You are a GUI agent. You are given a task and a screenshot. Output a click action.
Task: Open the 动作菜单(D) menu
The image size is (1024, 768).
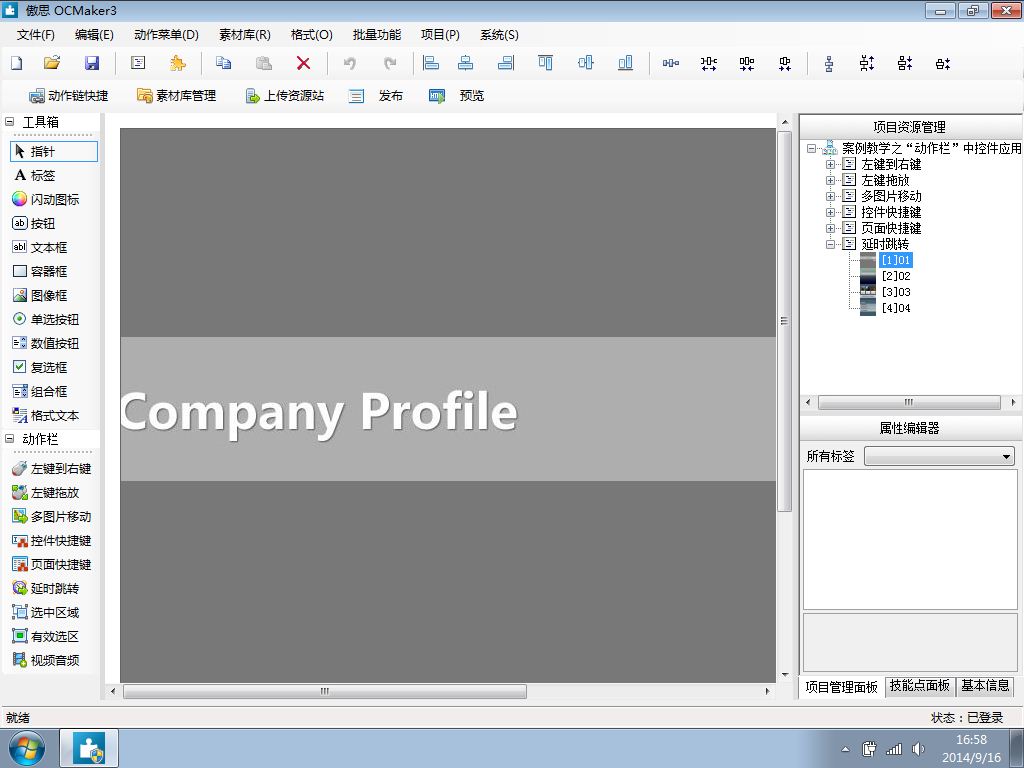(166, 35)
